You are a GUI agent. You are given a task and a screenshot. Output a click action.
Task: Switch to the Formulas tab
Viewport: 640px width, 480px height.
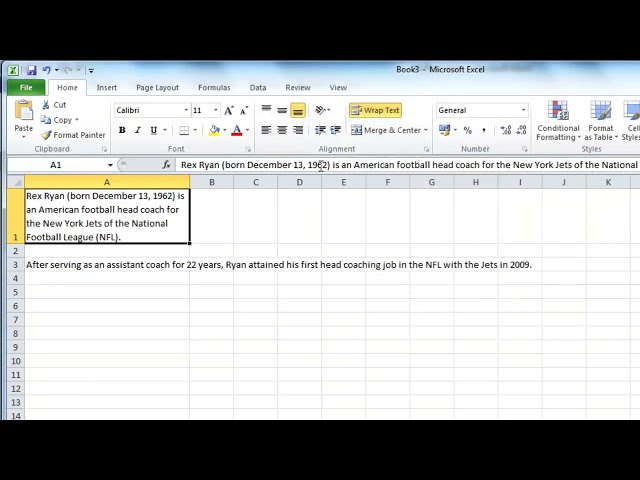(214, 87)
